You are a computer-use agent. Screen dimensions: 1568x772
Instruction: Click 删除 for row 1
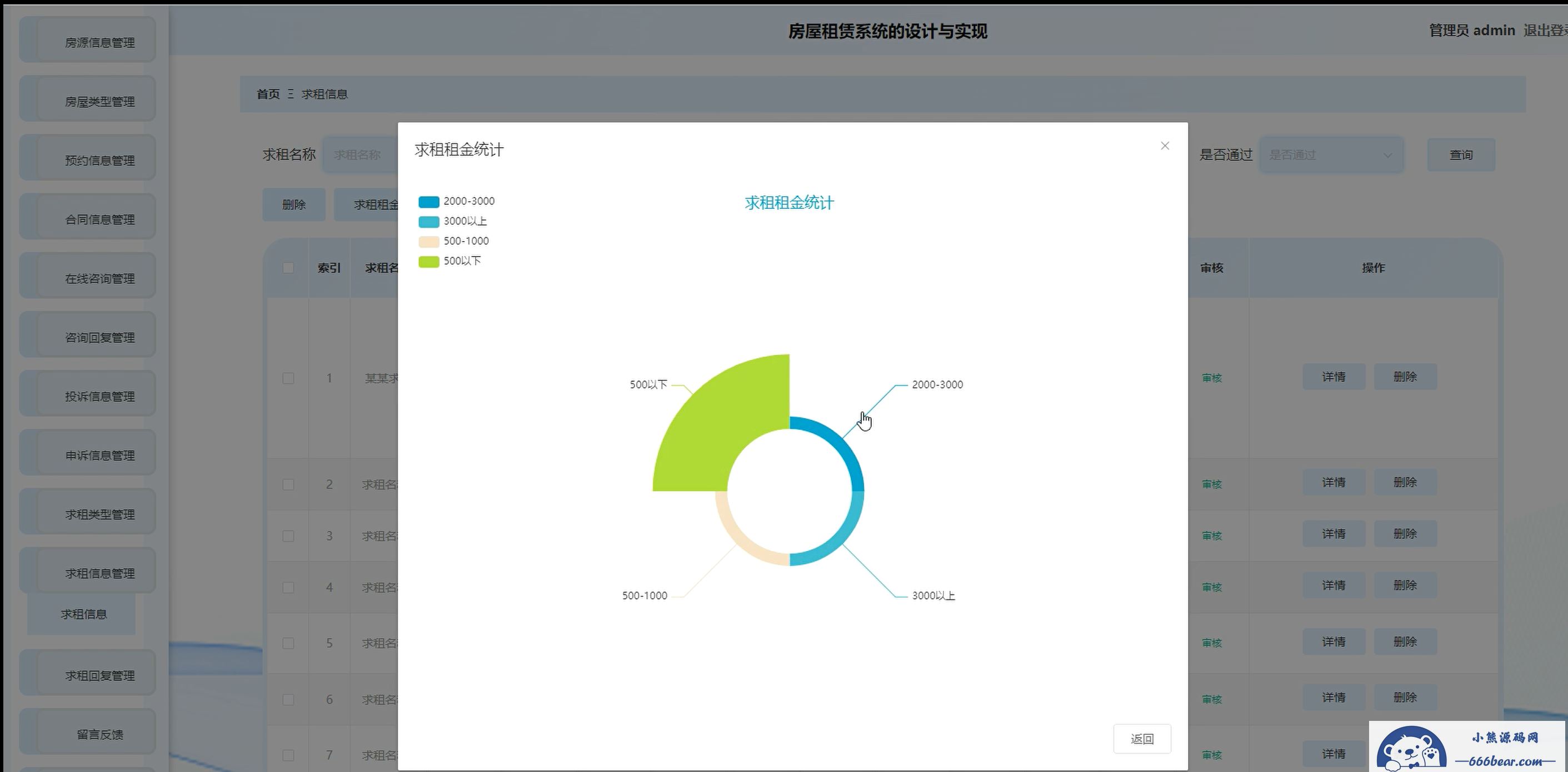[1406, 377]
